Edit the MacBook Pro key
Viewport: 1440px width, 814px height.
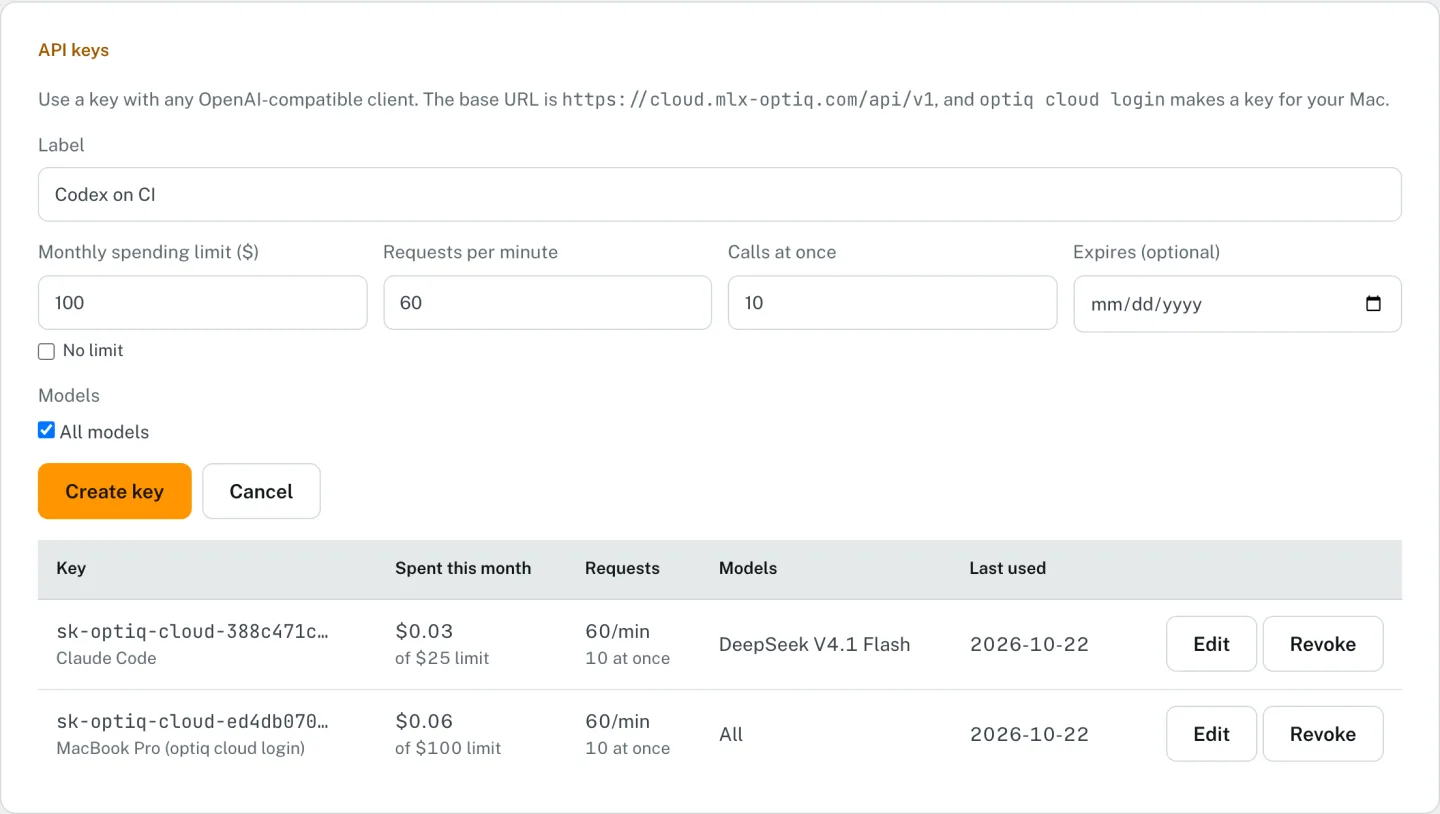coord(1211,734)
